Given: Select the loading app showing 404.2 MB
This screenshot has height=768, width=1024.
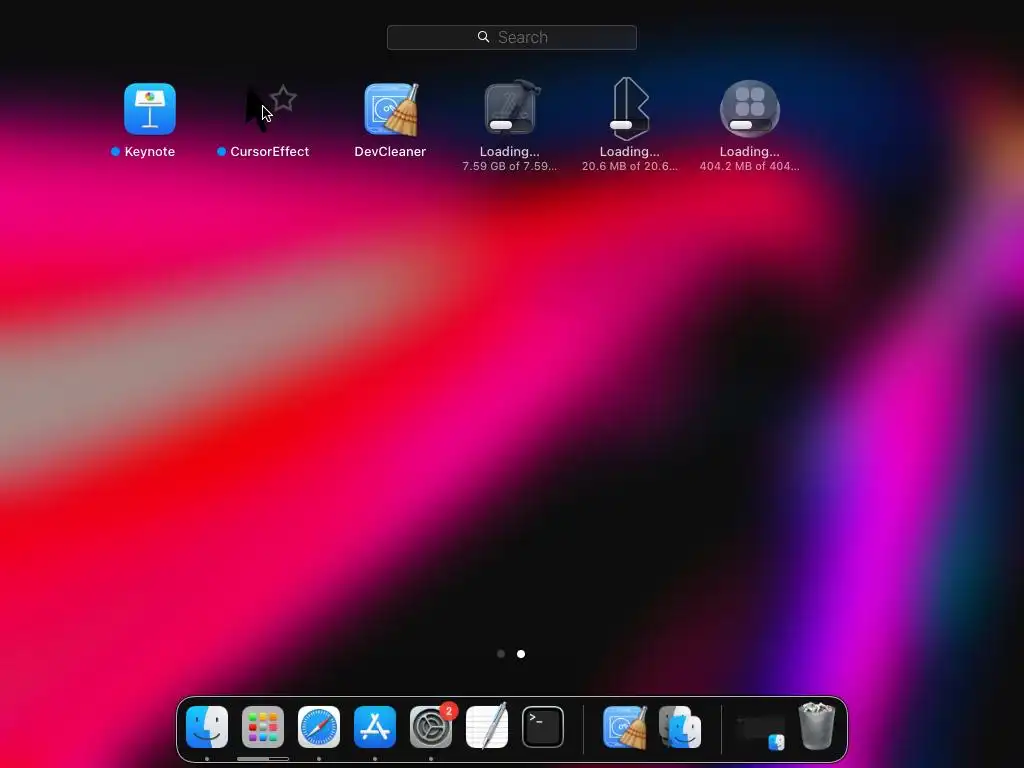Looking at the screenshot, I should 750,108.
